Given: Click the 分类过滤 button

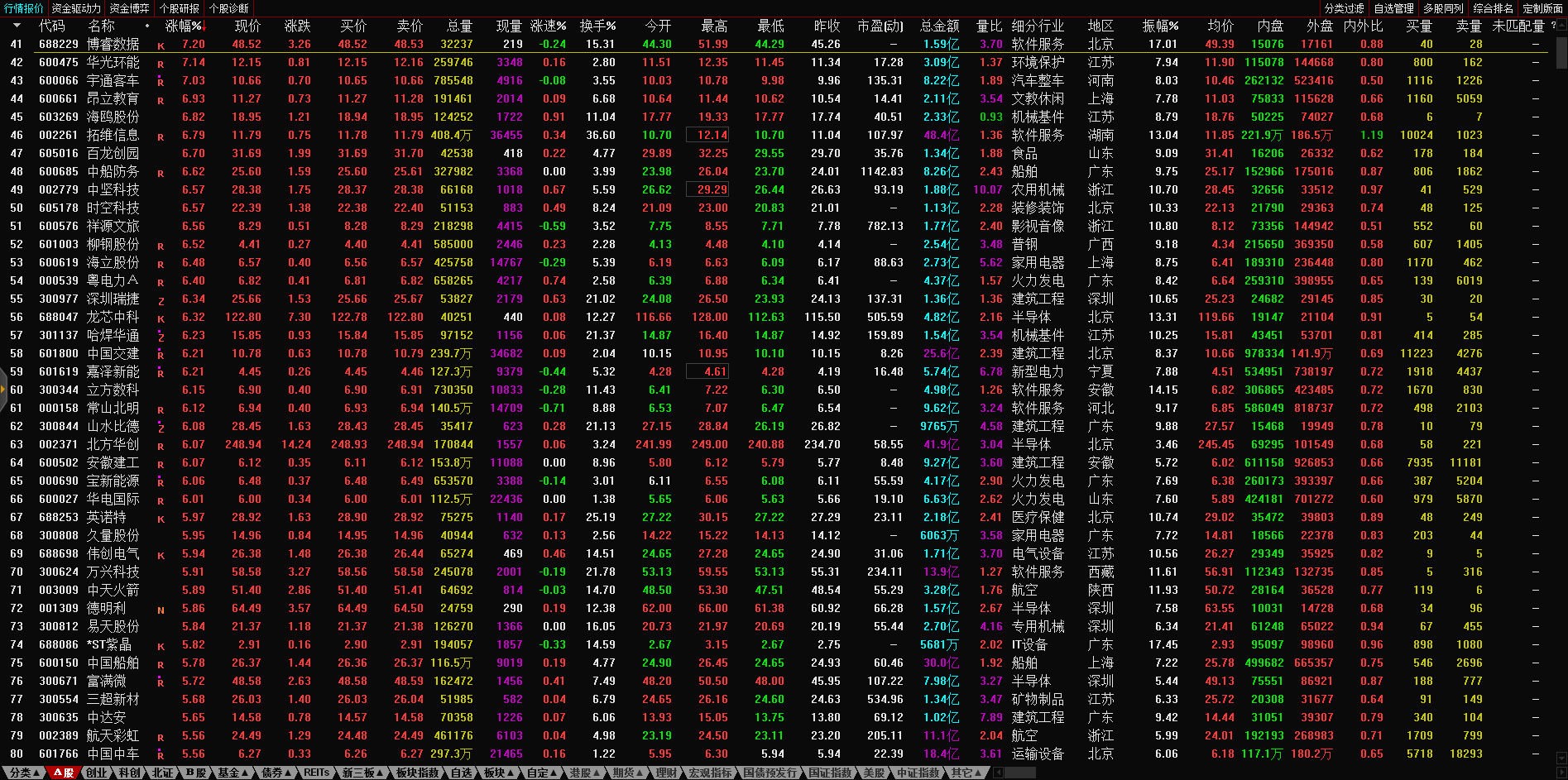Looking at the screenshot, I should click(x=1345, y=8).
